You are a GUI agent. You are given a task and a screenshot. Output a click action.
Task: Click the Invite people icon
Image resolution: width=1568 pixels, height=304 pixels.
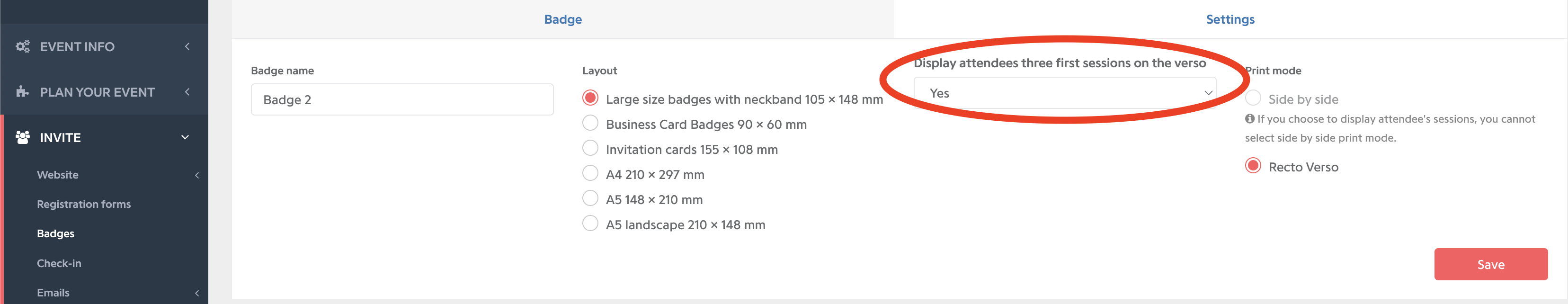tap(22, 137)
